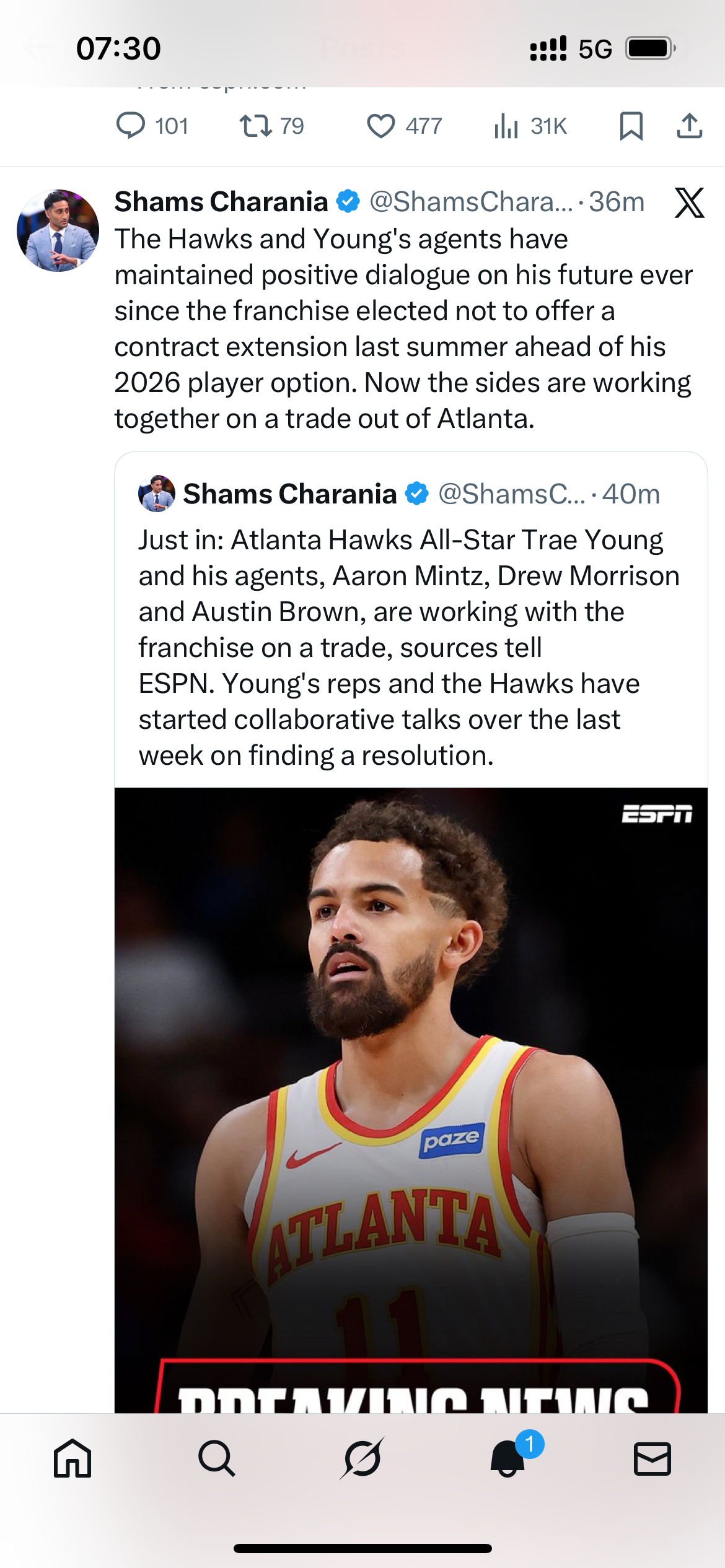View analytics showing 31K views

pyautogui.click(x=506, y=126)
